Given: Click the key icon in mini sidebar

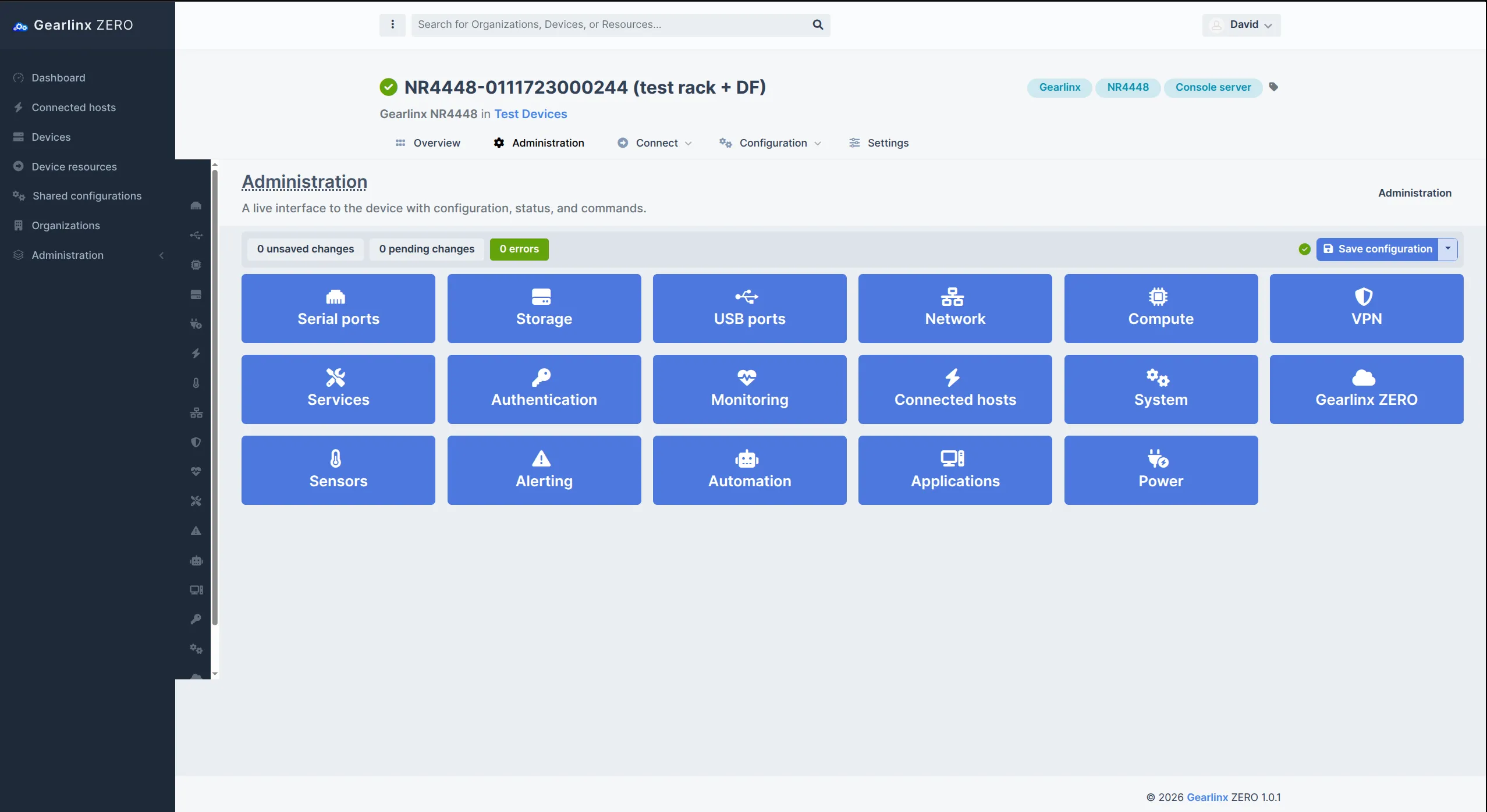Looking at the screenshot, I should (x=196, y=619).
